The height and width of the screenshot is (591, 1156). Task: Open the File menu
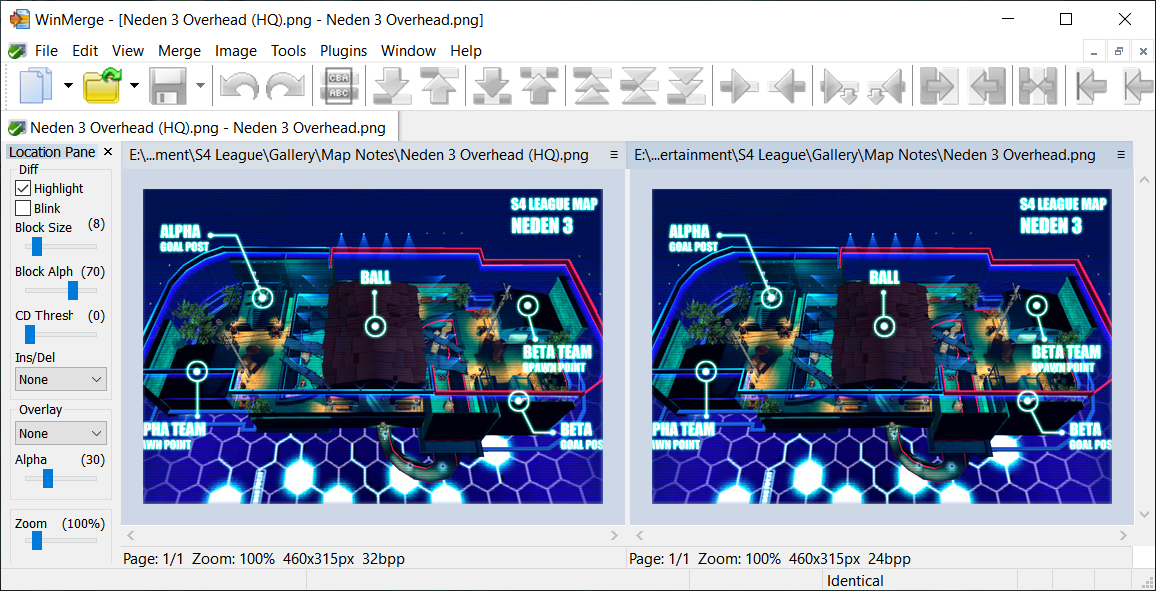(x=46, y=51)
